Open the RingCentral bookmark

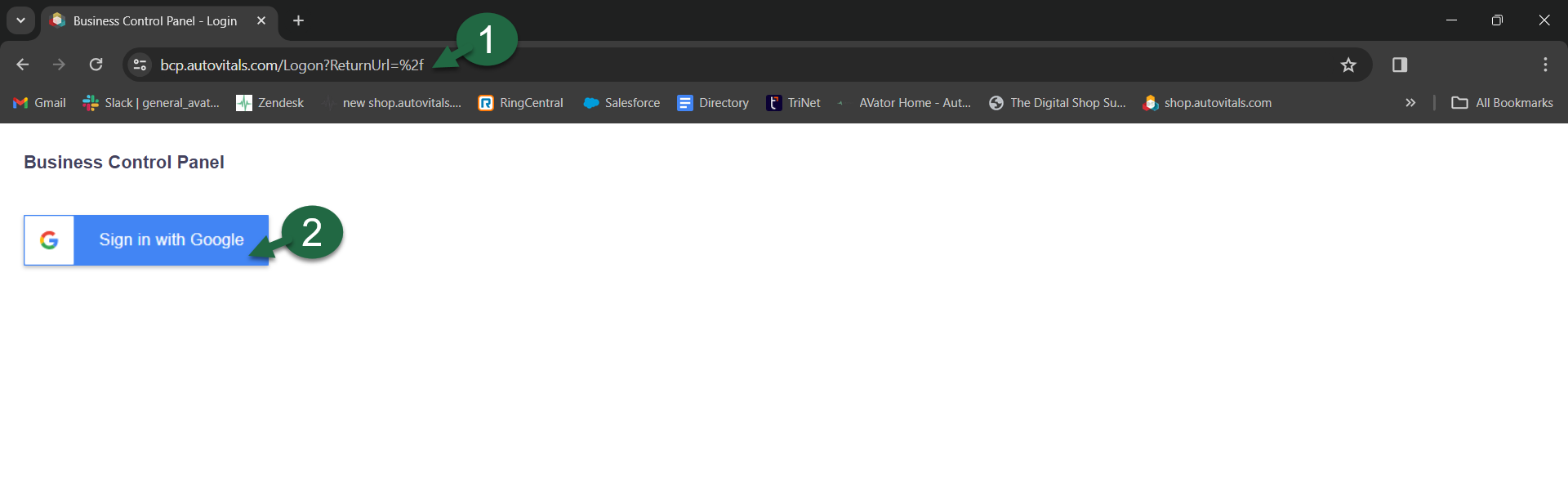coord(521,103)
